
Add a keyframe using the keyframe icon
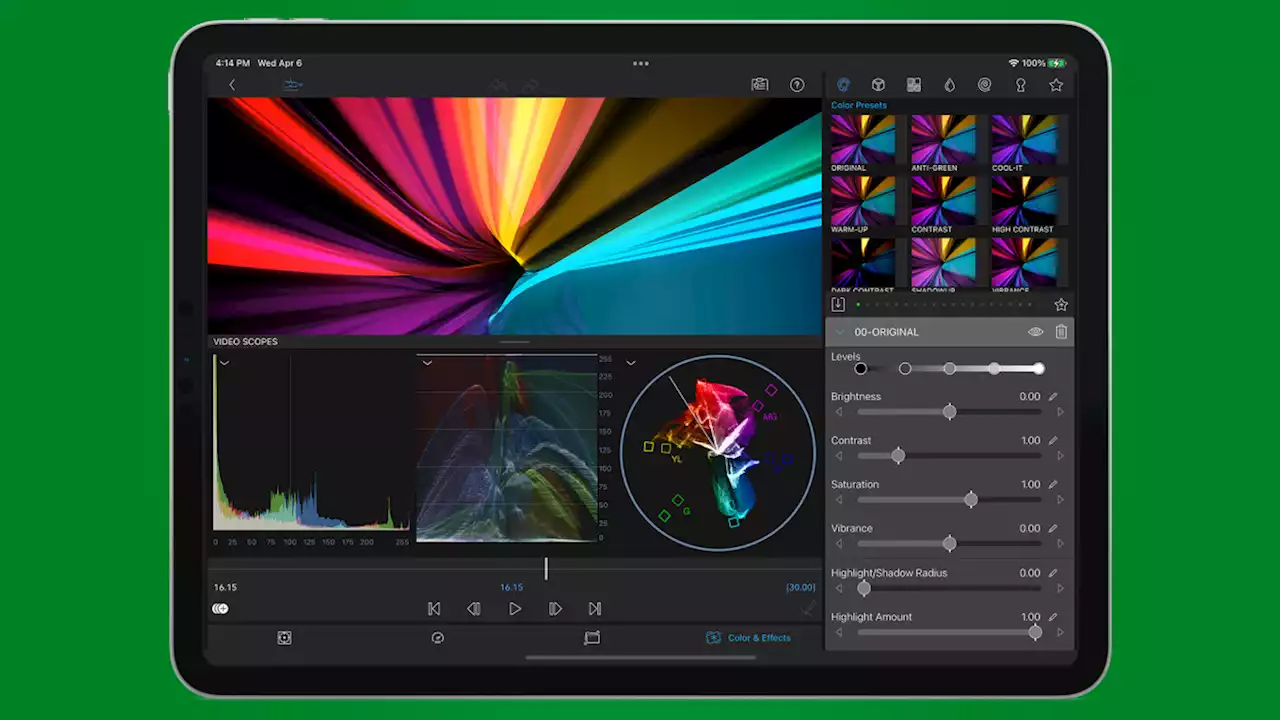pos(220,608)
